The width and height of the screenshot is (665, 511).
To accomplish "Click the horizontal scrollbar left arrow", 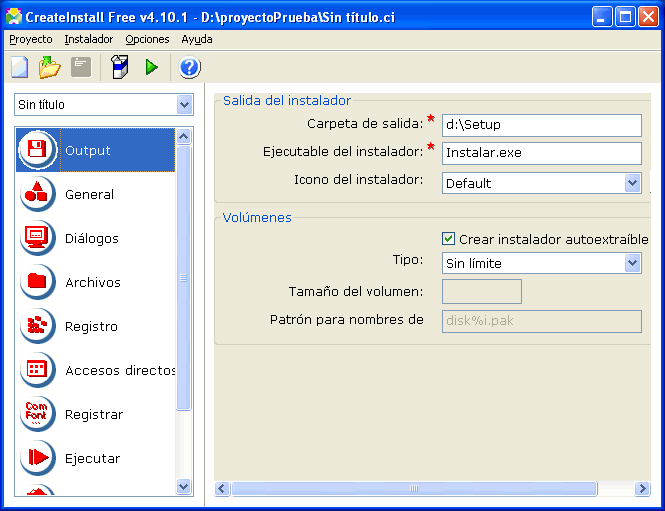I will [222, 489].
